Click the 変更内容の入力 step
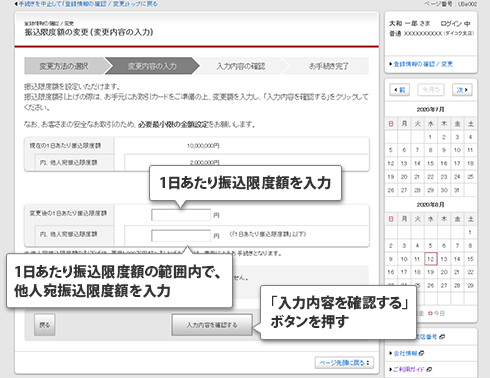 [x=152, y=66]
